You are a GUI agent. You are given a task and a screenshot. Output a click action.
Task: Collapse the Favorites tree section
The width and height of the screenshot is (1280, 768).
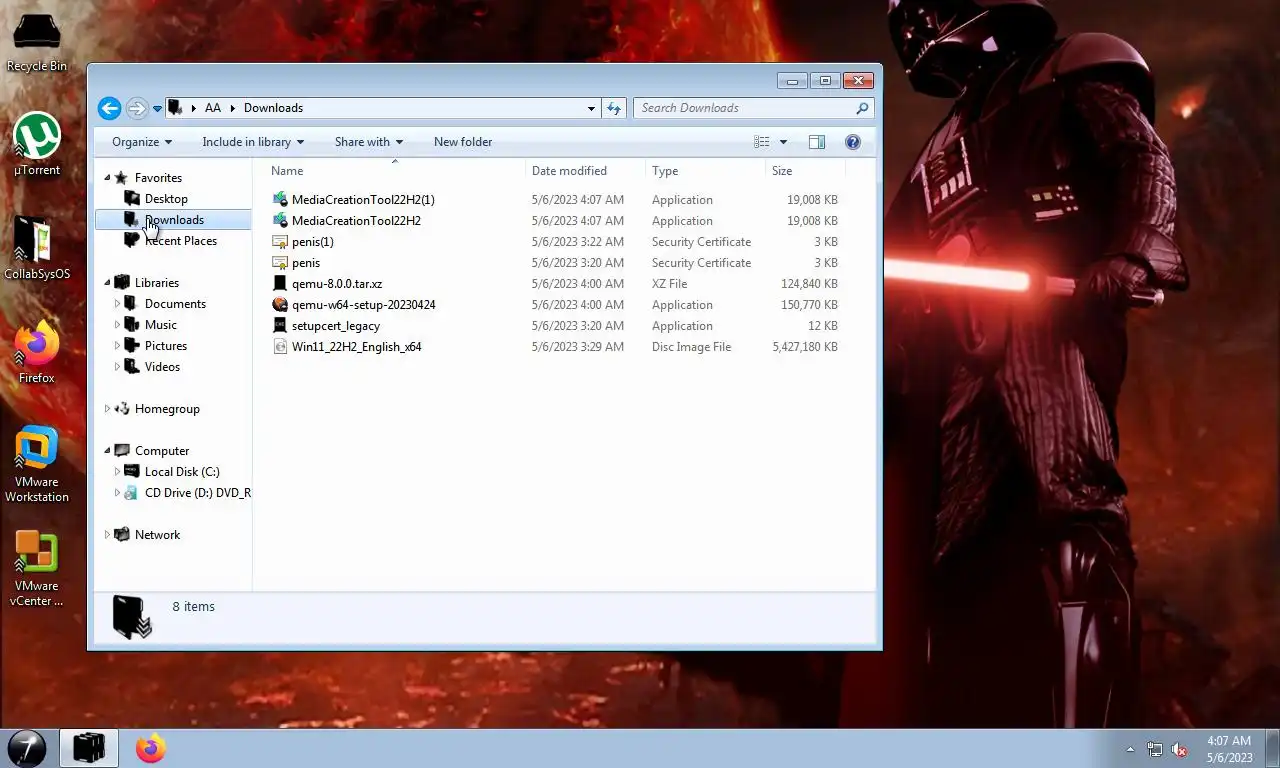point(108,178)
